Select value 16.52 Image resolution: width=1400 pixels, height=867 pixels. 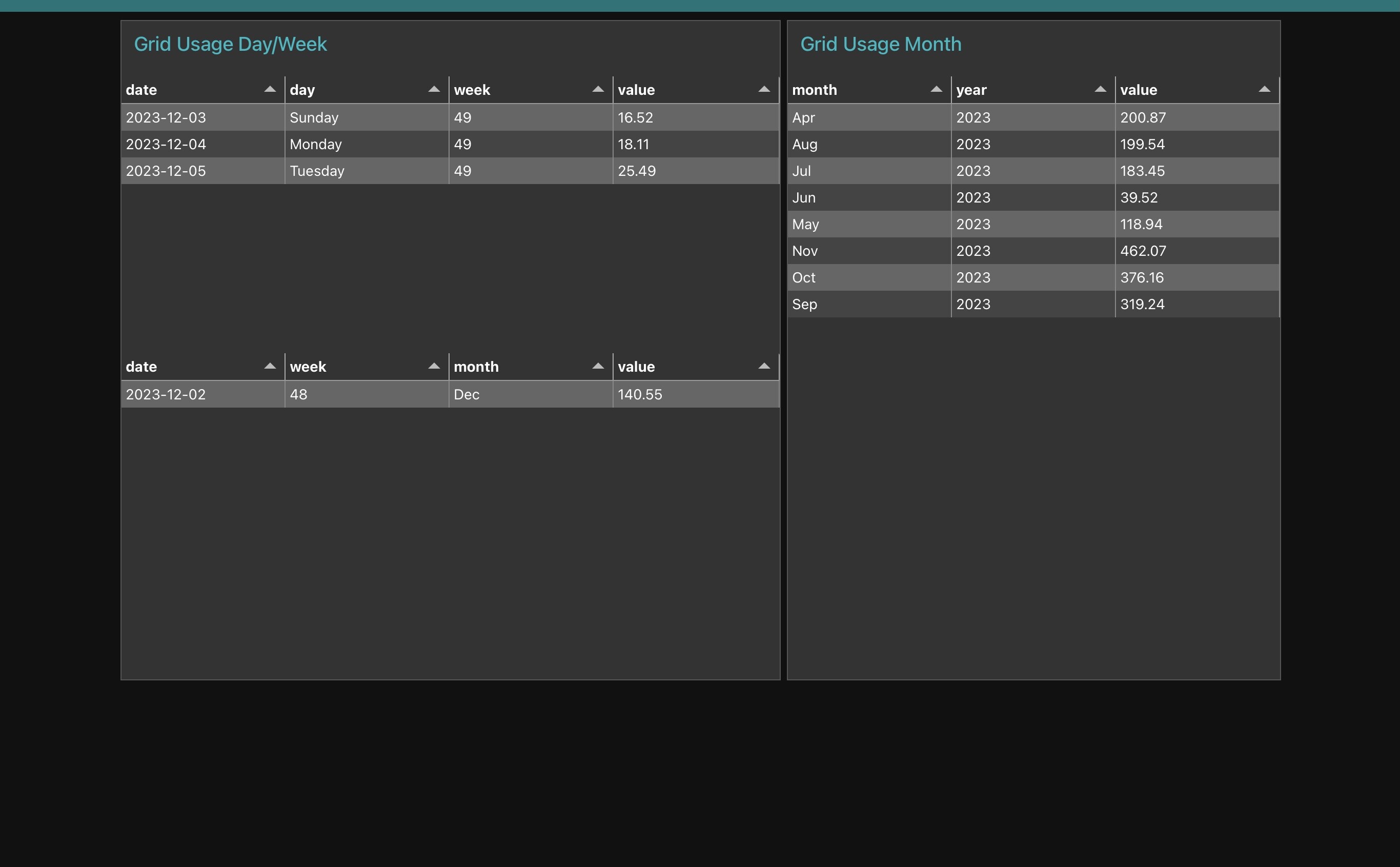coord(696,117)
